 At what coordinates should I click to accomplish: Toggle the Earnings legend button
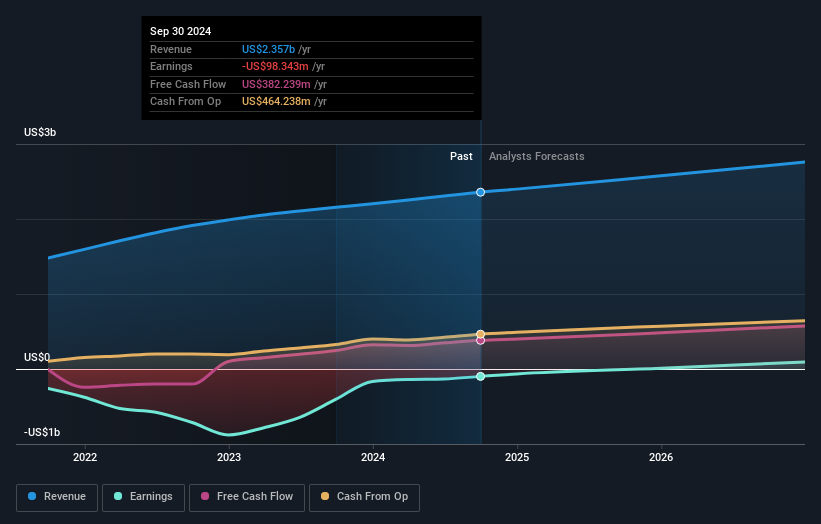[x=143, y=497]
